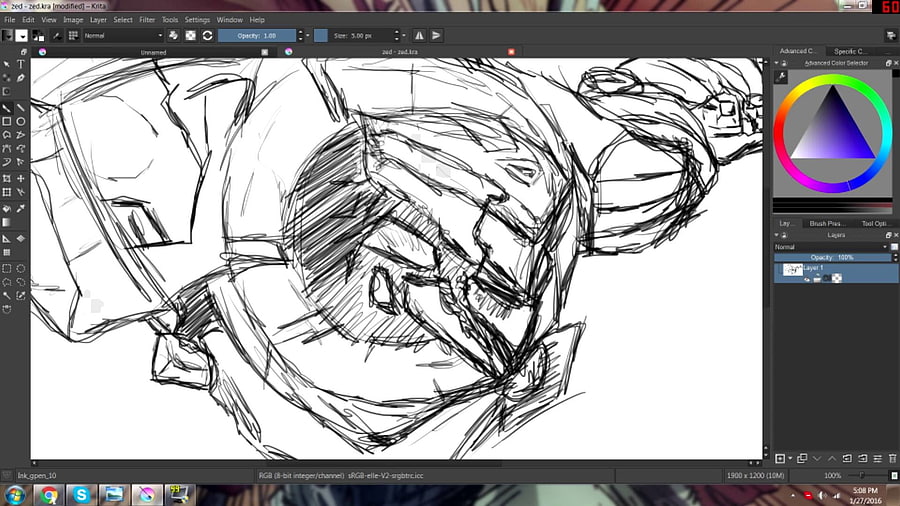Select the Rectangular Selection tool
The height and width of the screenshot is (506, 900).
click(7, 268)
